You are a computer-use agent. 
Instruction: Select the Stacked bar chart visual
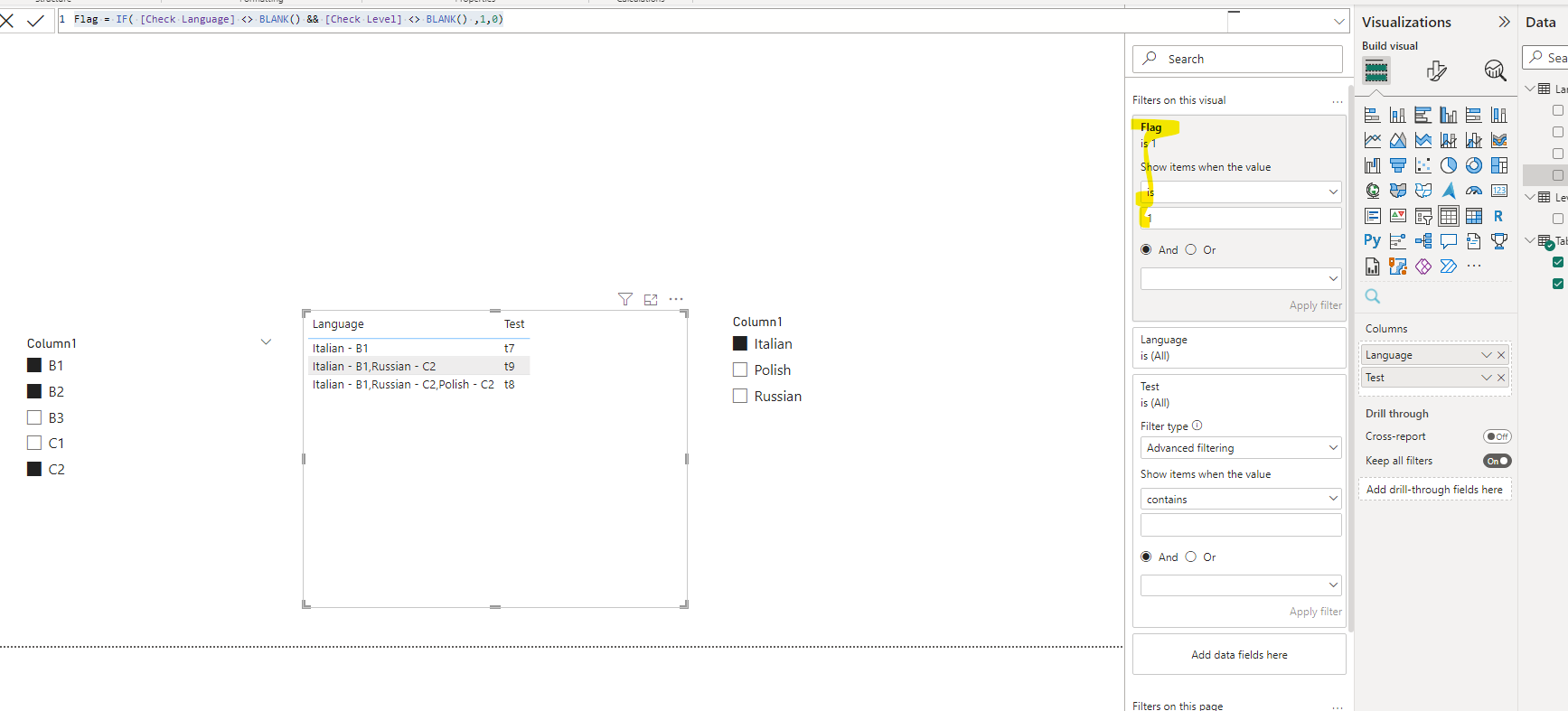[1373, 115]
